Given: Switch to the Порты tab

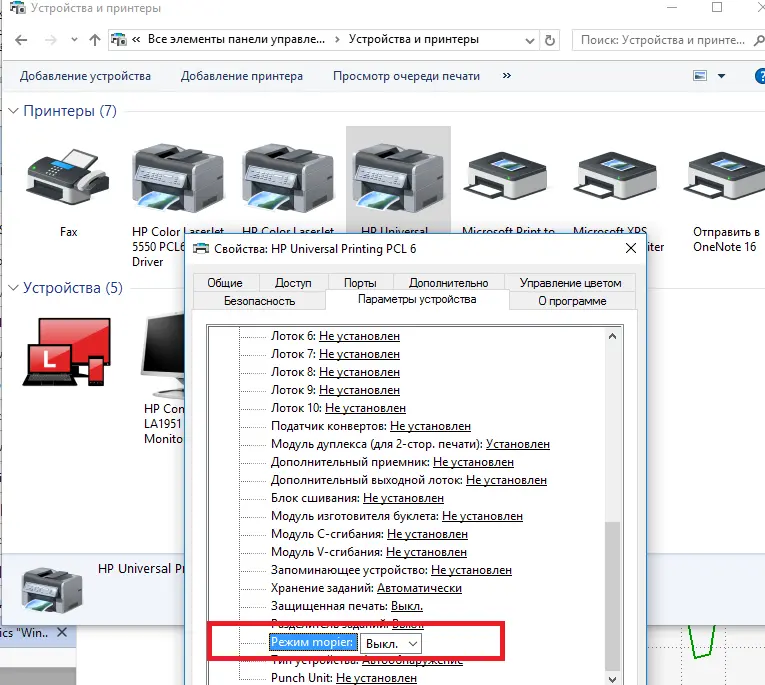Looking at the screenshot, I should (x=360, y=283).
